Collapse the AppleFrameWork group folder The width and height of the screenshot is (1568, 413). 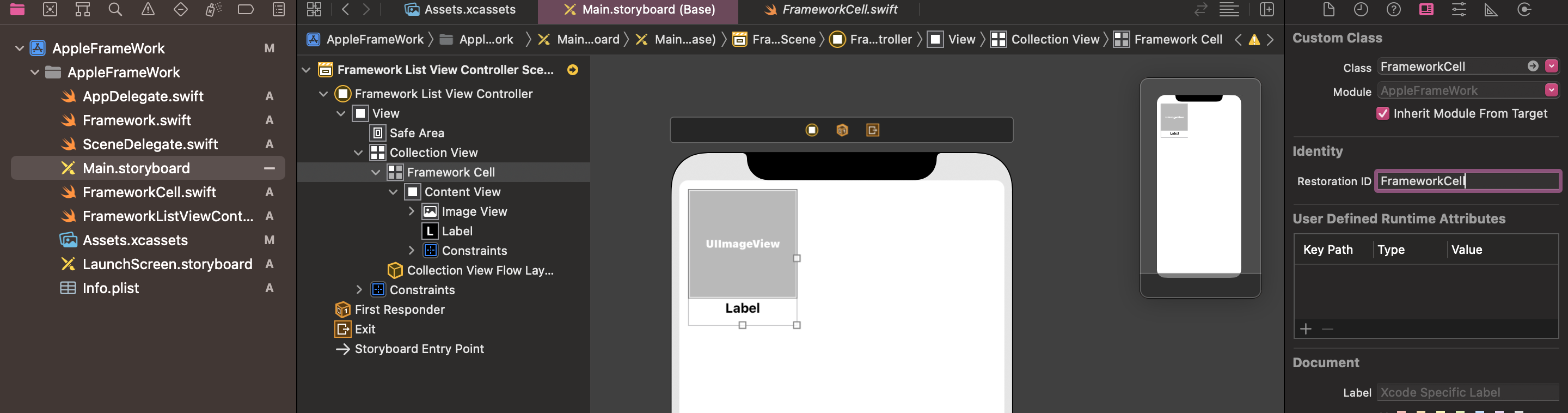(x=35, y=72)
